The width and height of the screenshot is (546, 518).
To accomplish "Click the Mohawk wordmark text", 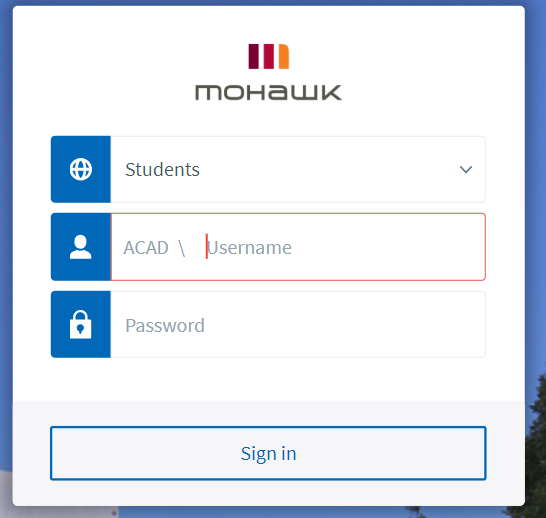I will (x=268, y=93).
